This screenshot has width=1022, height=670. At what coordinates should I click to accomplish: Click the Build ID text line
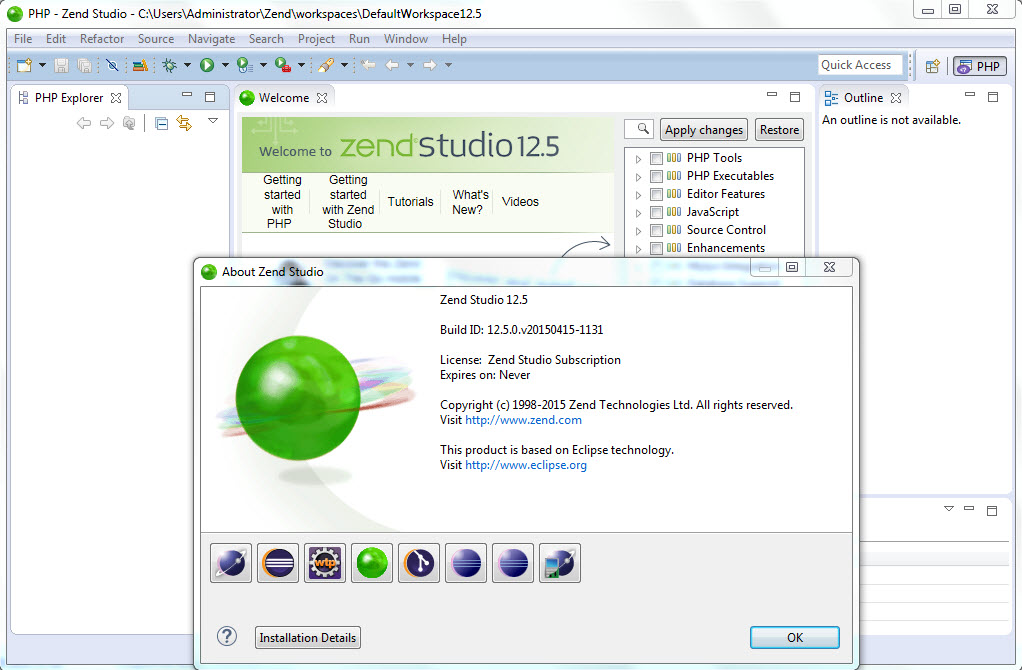pyautogui.click(x=521, y=330)
